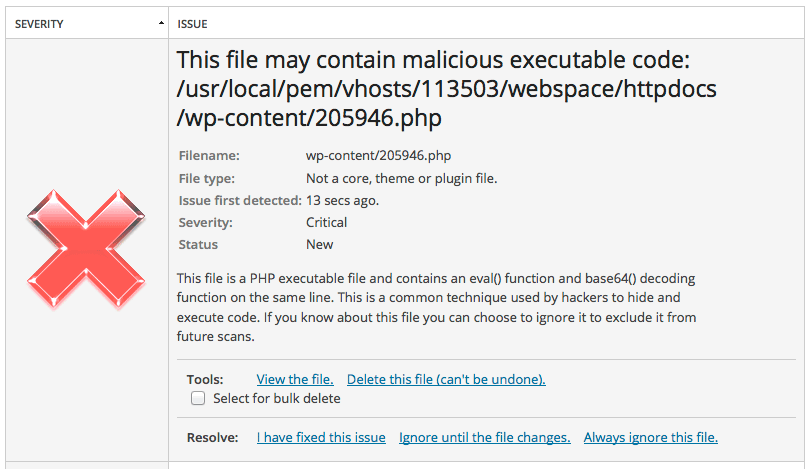This screenshot has width=809, height=469.
Task: Click the Critical severity value text
Action: click(327, 222)
